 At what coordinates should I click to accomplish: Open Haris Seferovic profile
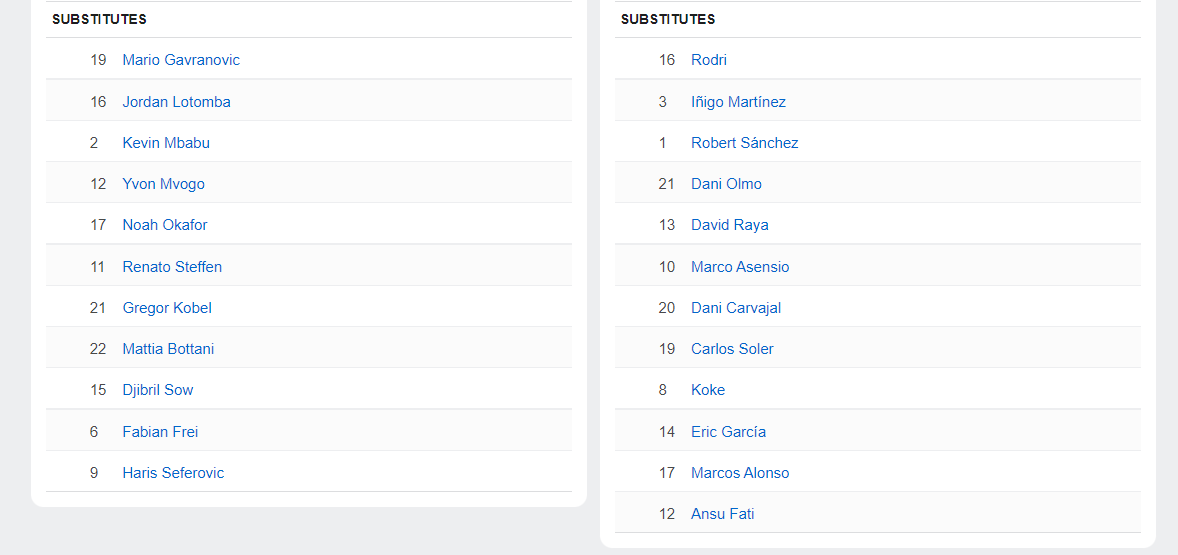click(x=173, y=473)
